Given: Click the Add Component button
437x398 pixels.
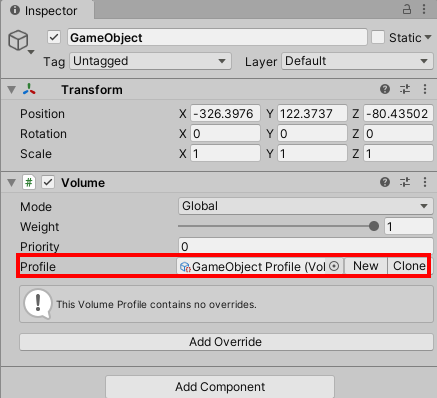Looking at the screenshot, I should coord(220,387).
